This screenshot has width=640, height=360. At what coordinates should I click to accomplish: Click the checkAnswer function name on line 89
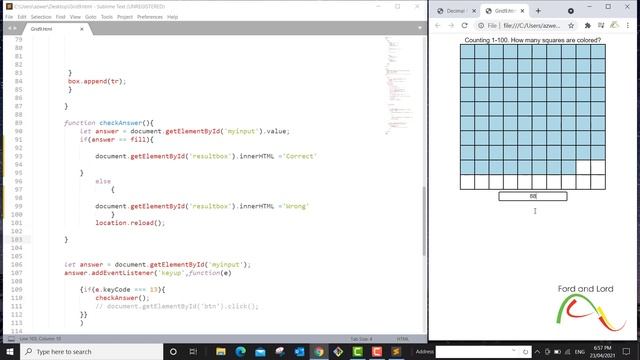120,123
